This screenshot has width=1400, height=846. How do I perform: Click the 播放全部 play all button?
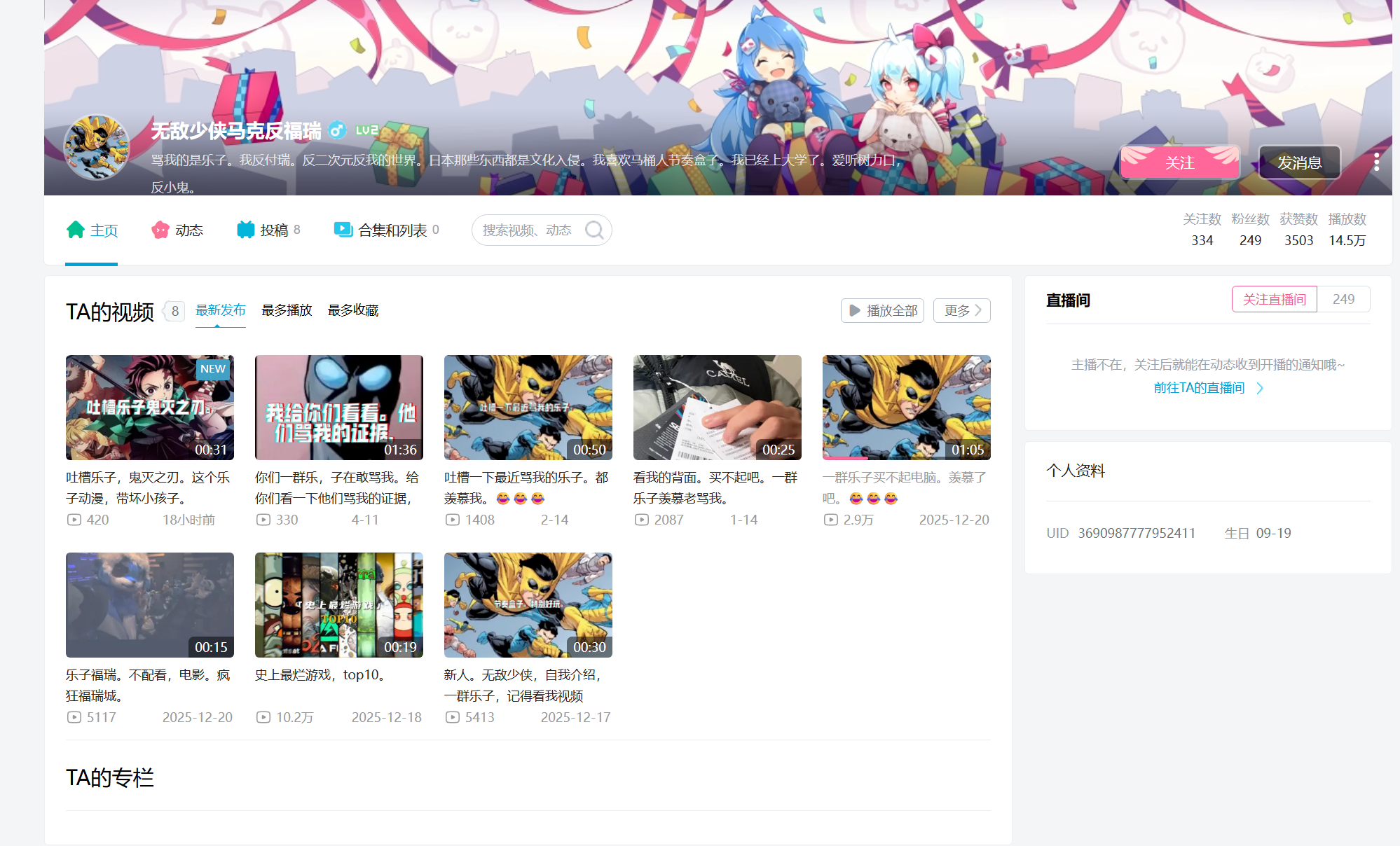tap(882, 310)
